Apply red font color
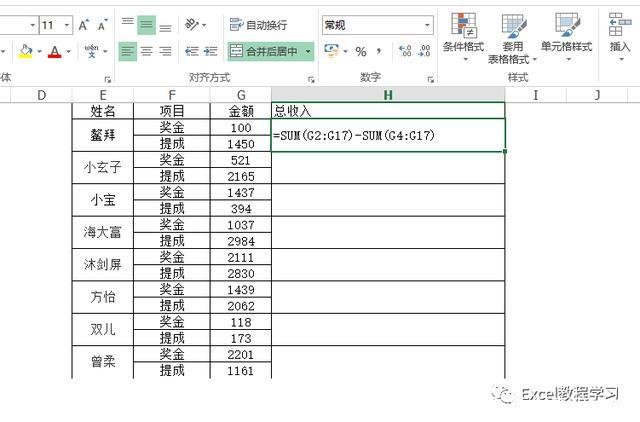Screen dimensions: 640x422 [55, 51]
